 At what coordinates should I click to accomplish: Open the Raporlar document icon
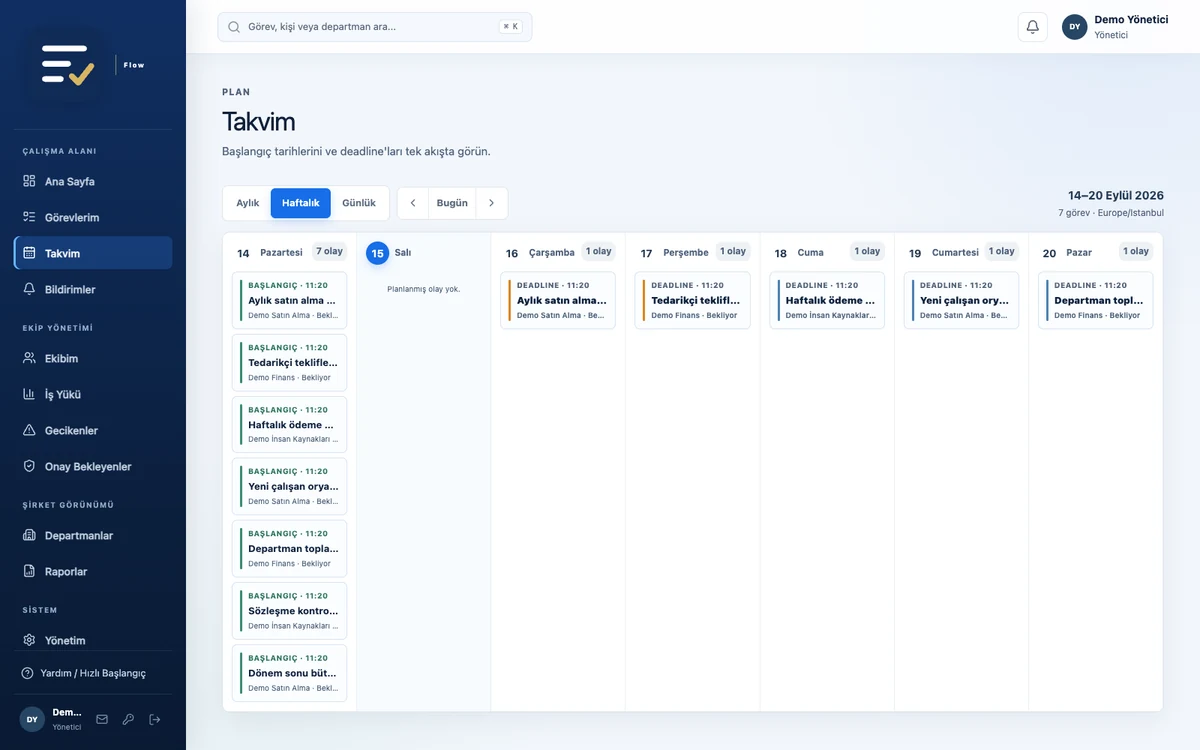tap(29, 571)
